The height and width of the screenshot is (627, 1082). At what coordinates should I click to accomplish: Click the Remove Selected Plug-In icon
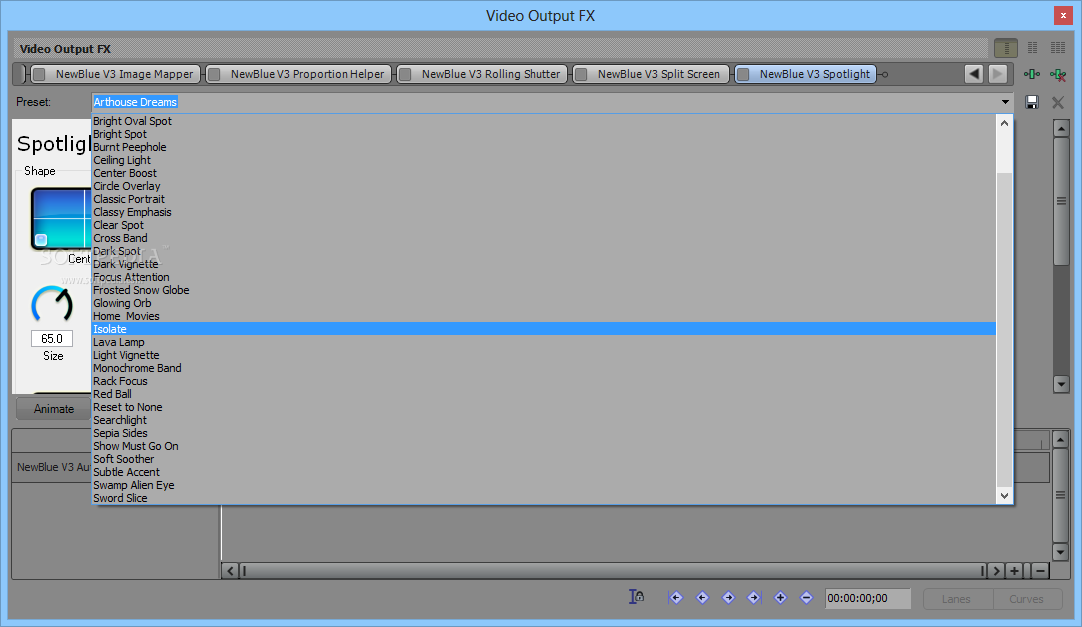pos(1057,74)
